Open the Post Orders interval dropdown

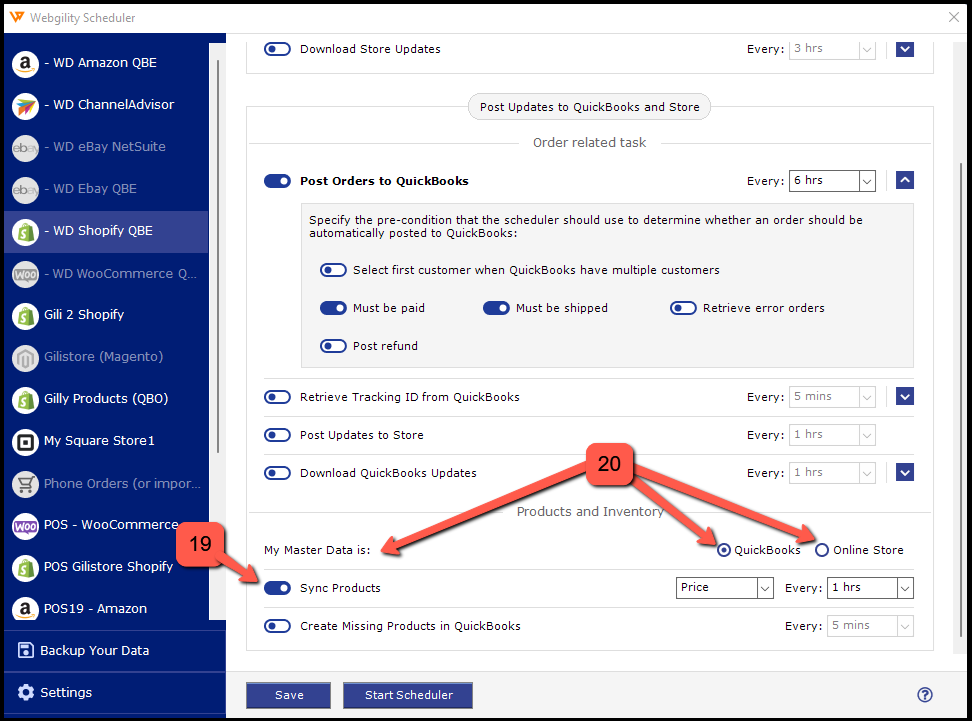(866, 181)
